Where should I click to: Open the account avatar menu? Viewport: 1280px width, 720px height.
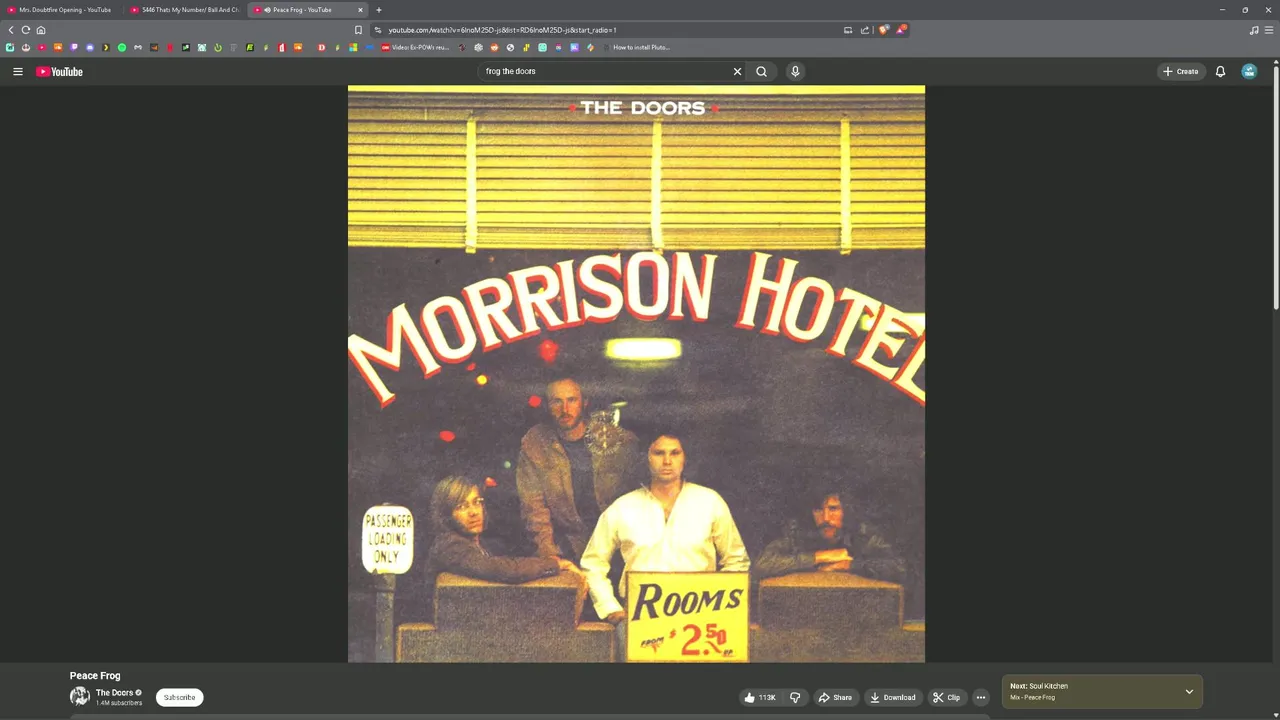tap(1249, 71)
